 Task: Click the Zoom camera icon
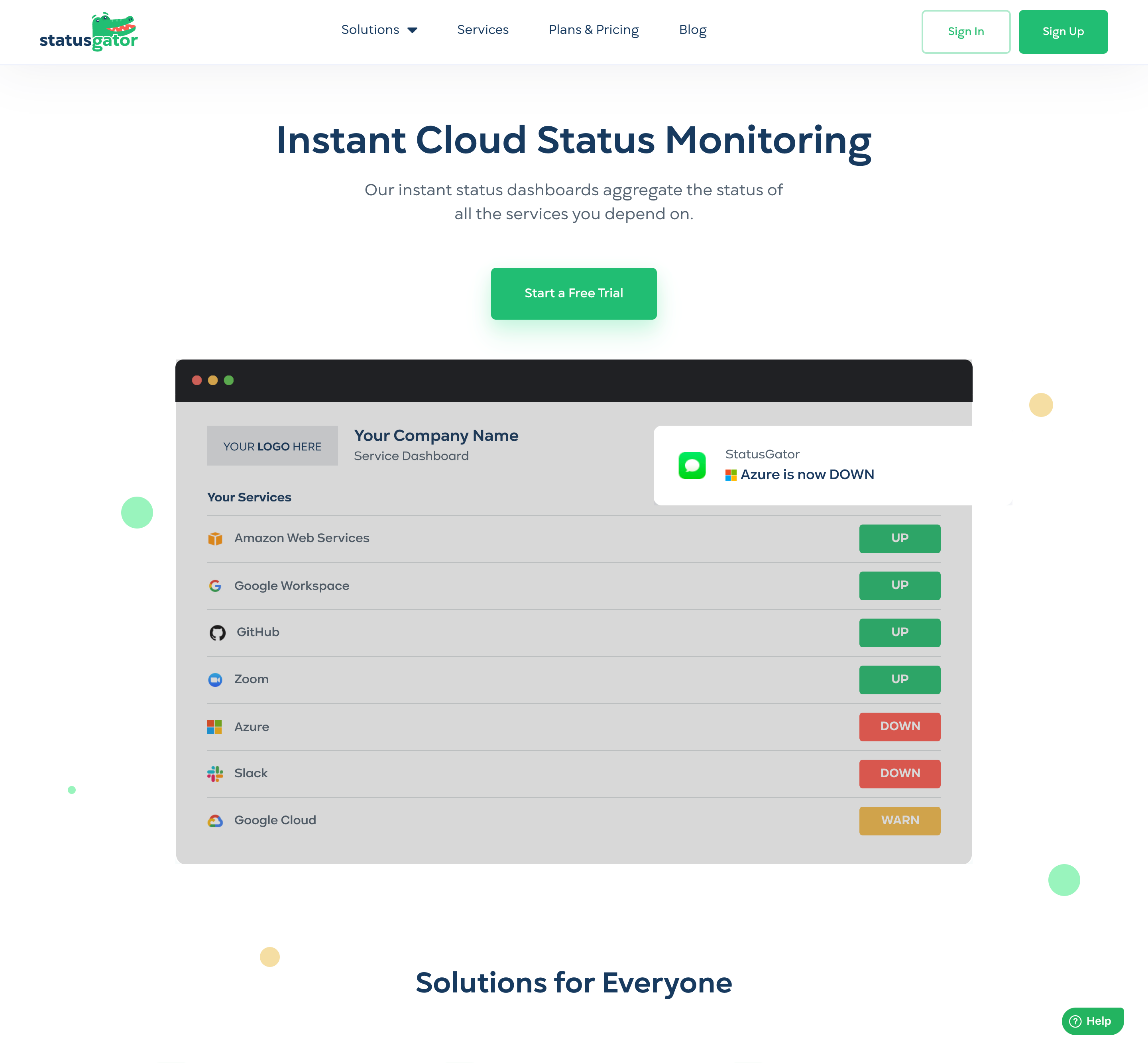point(215,680)
